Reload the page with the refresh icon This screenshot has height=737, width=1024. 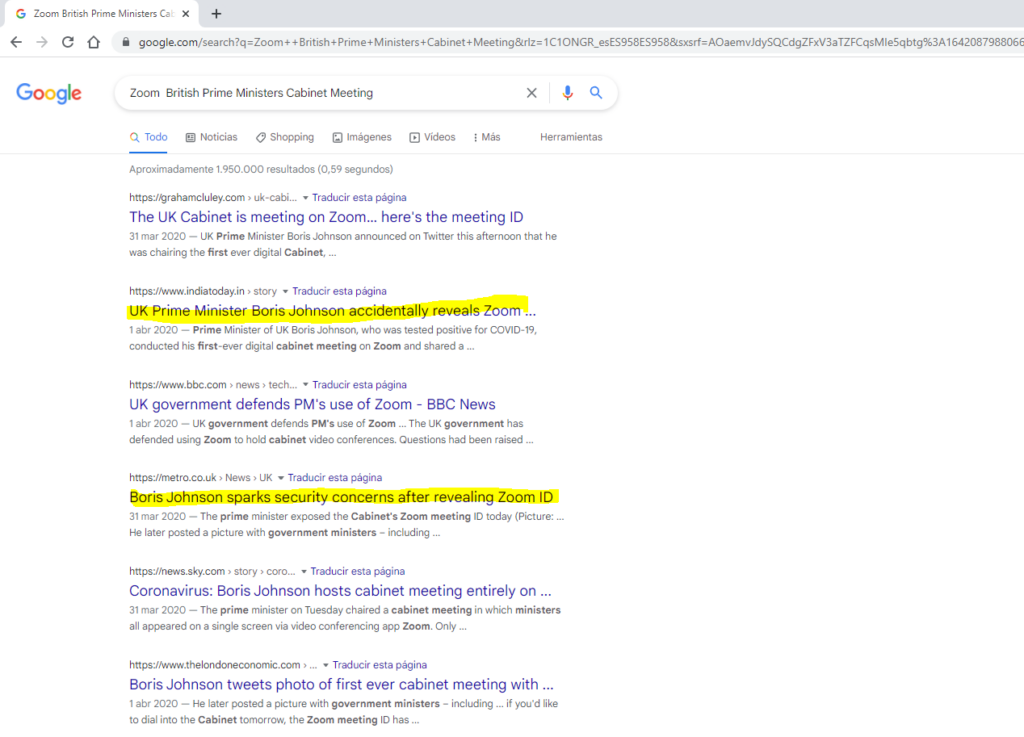67,43
